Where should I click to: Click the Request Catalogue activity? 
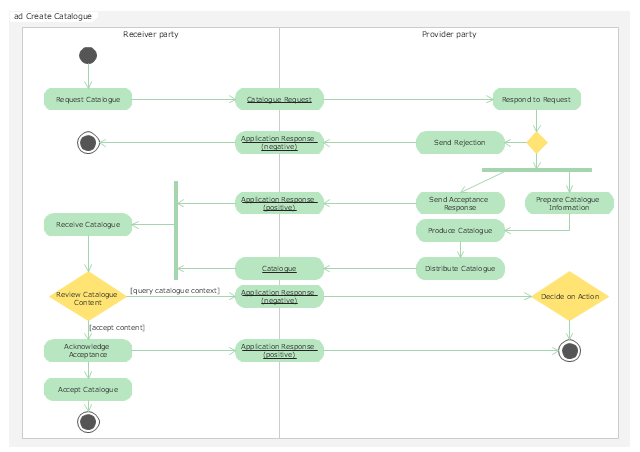[88, 99]
